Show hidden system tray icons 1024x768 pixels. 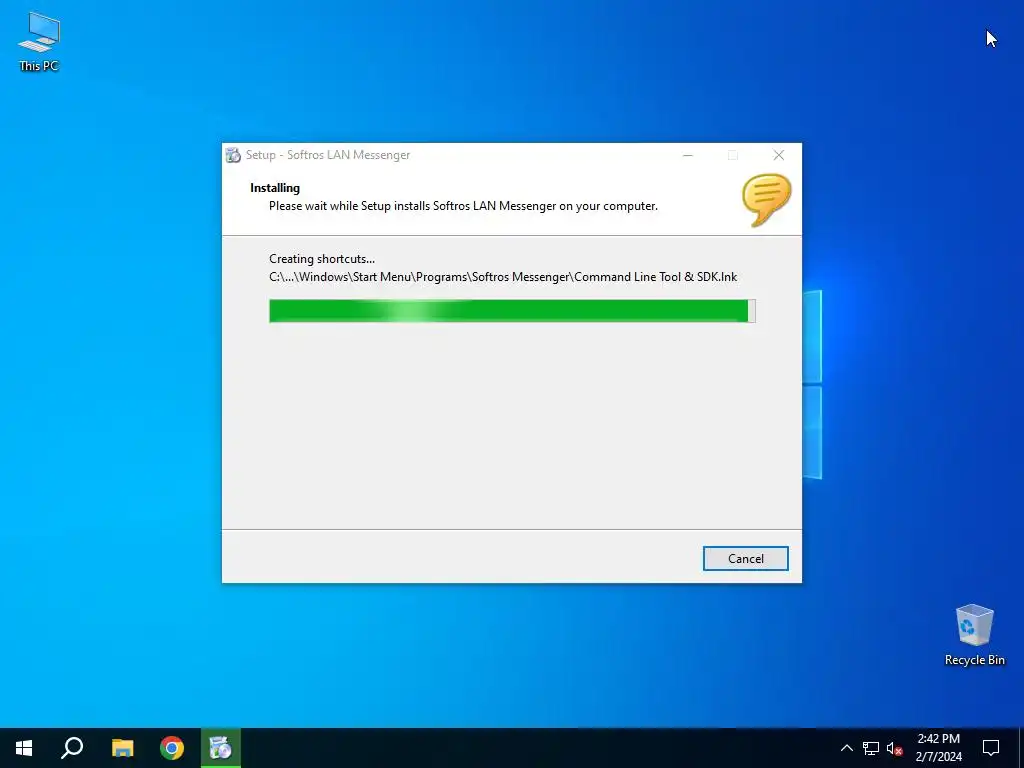(x=846, y=748)
